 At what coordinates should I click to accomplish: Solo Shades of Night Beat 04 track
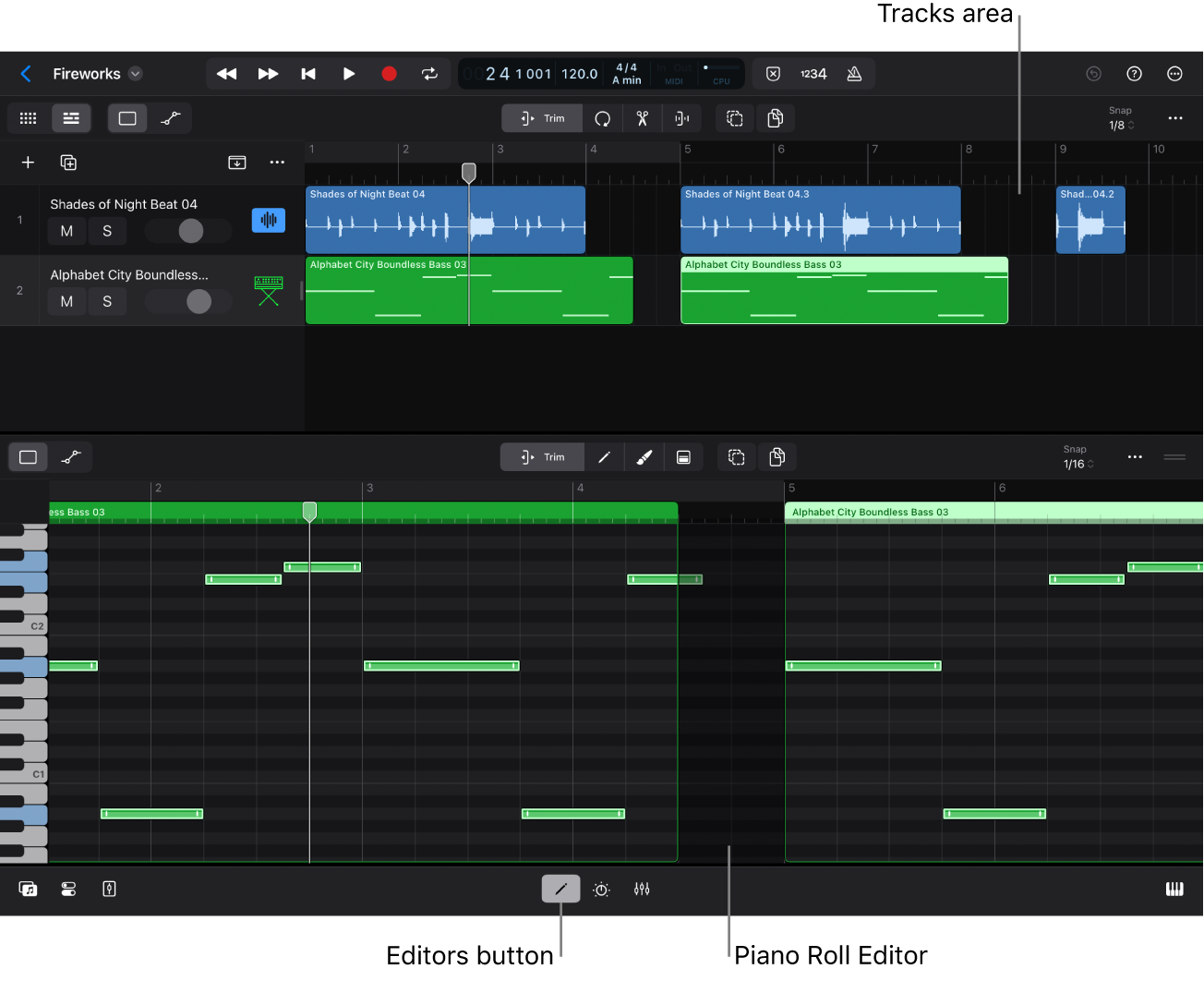coord(107,231)
